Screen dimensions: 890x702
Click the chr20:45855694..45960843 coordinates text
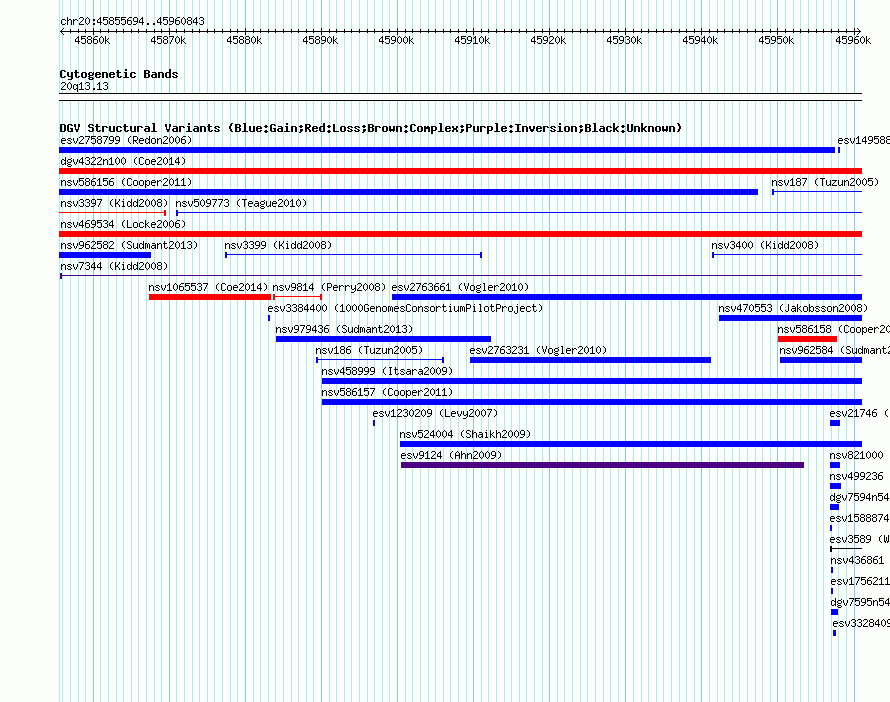click(x=132, y=21)
